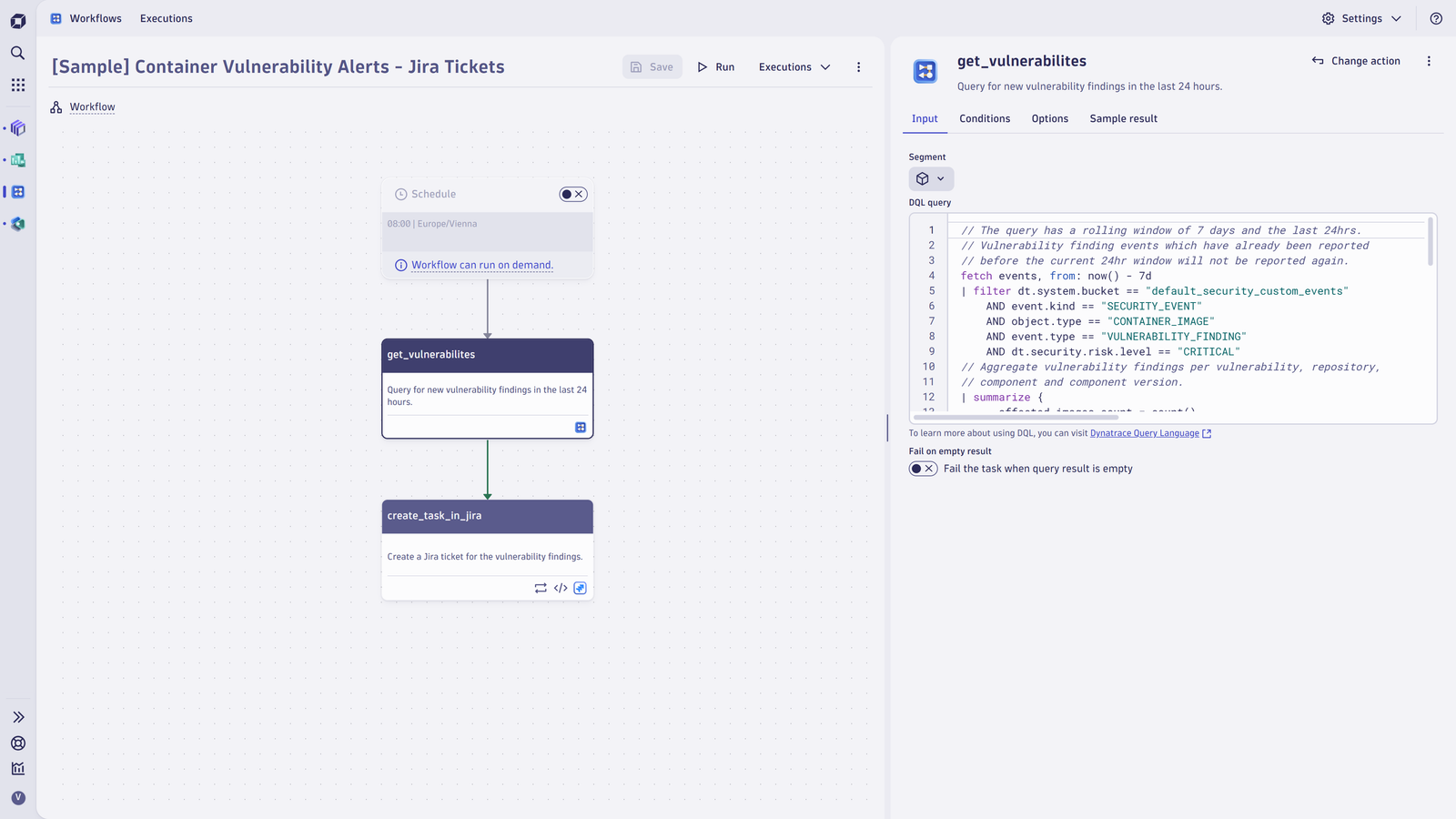The height and width of the screenshot is (819, 1456).
Task: Click the Jira icon on create_task_in_jira node
Action: 581,588
